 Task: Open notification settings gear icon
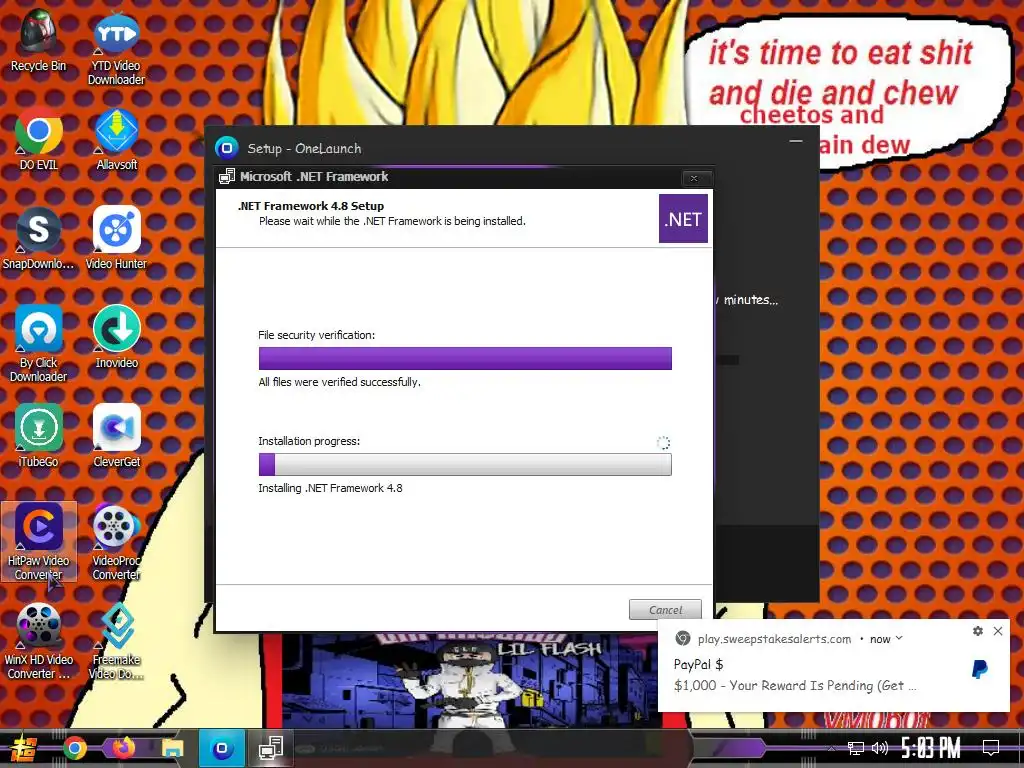pyautogui.click(x=978, y=631)
